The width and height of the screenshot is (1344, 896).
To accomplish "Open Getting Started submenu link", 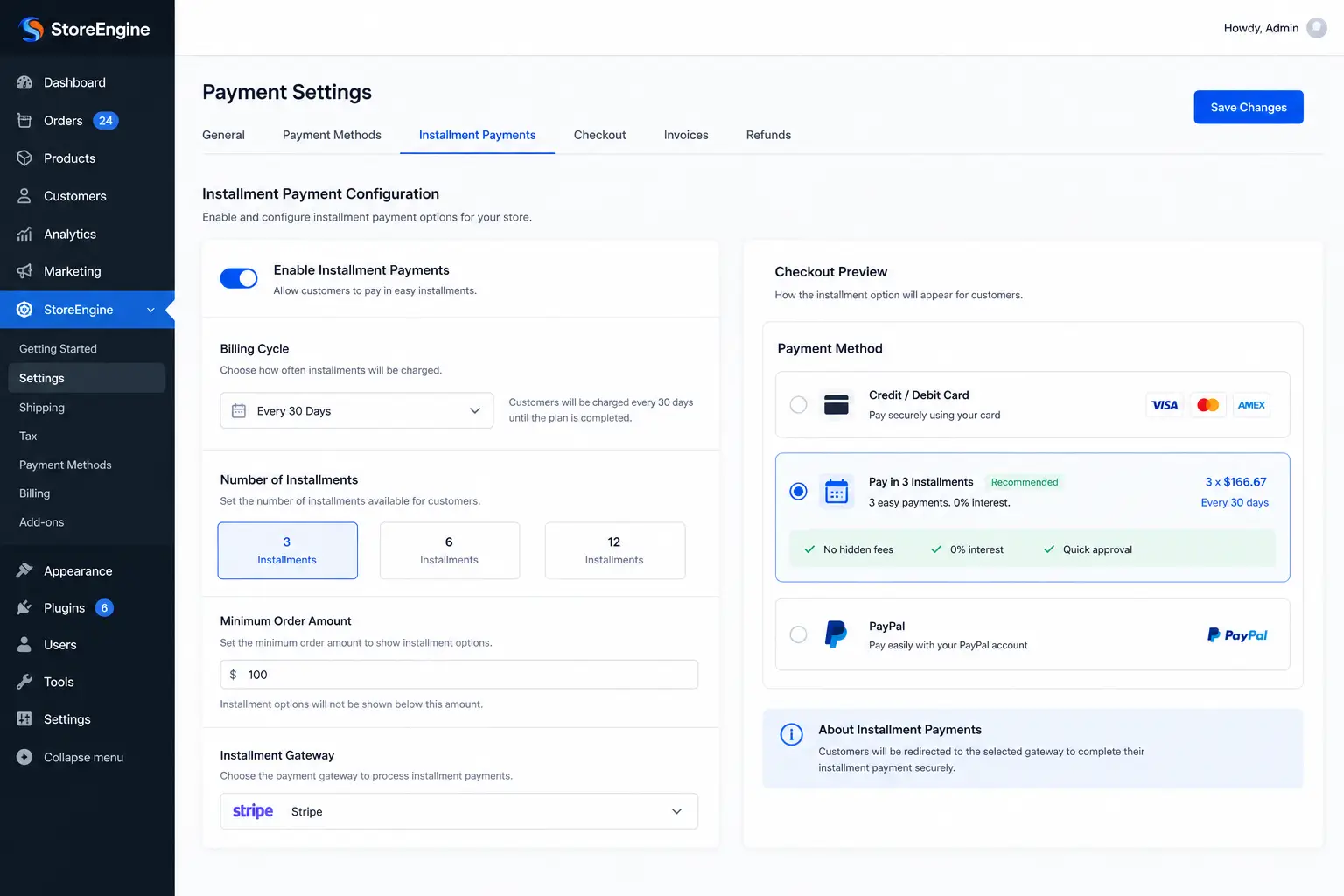I will [58, 348].
